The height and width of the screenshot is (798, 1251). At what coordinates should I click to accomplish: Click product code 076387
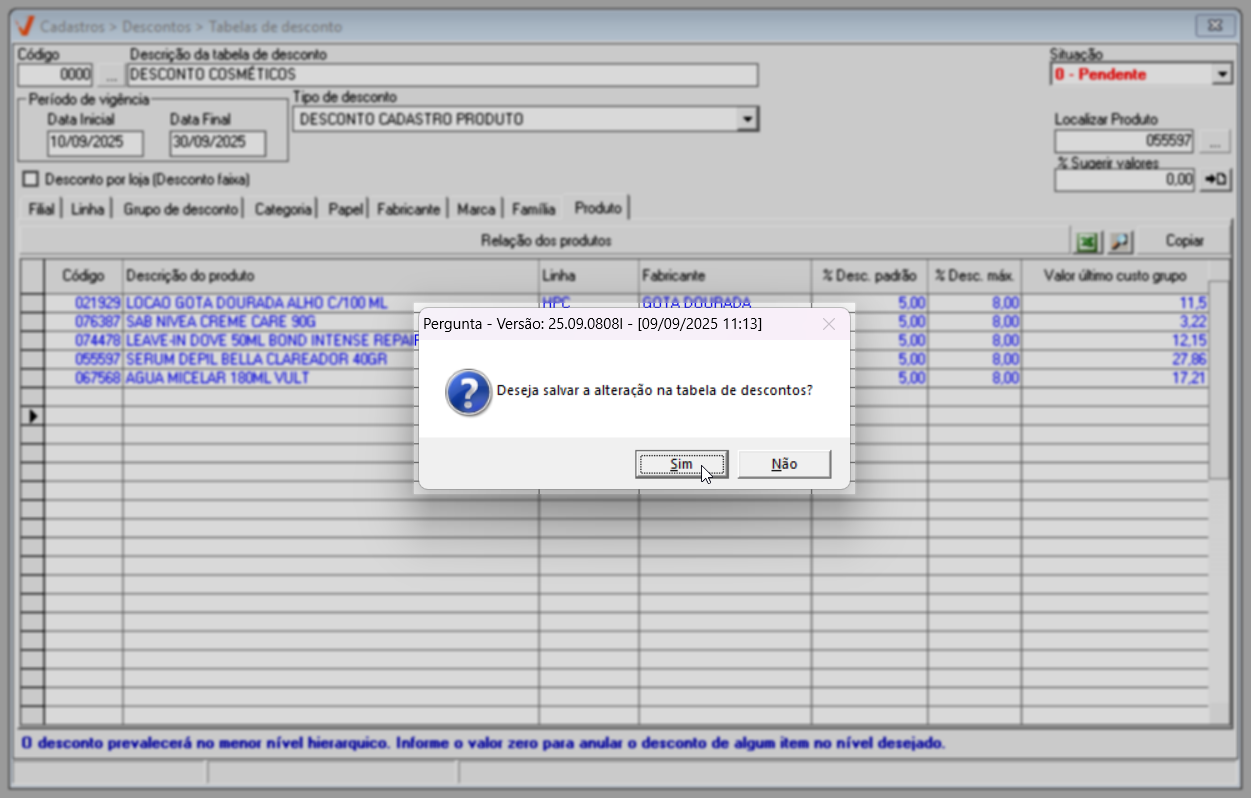97,322
